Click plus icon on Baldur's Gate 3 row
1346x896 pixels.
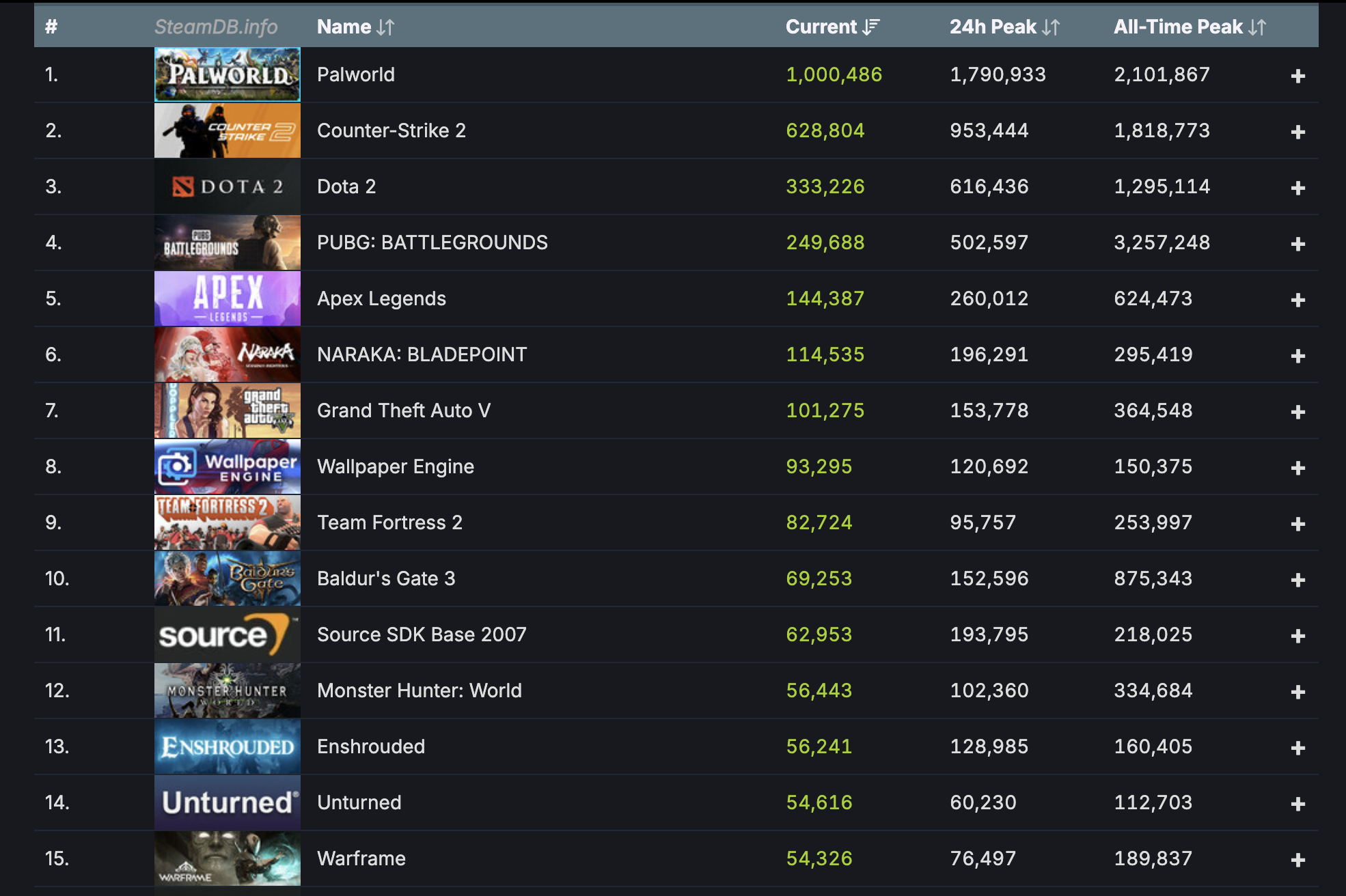pos(1298,580)
